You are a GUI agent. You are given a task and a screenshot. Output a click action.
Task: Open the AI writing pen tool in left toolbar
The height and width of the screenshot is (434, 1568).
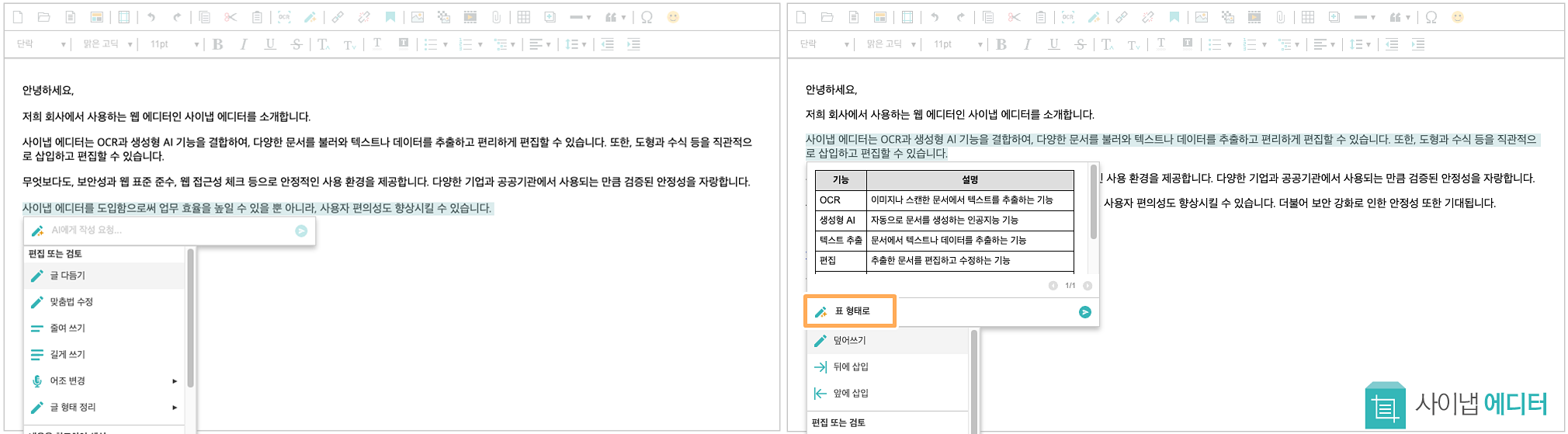click(x=310, y=17)
